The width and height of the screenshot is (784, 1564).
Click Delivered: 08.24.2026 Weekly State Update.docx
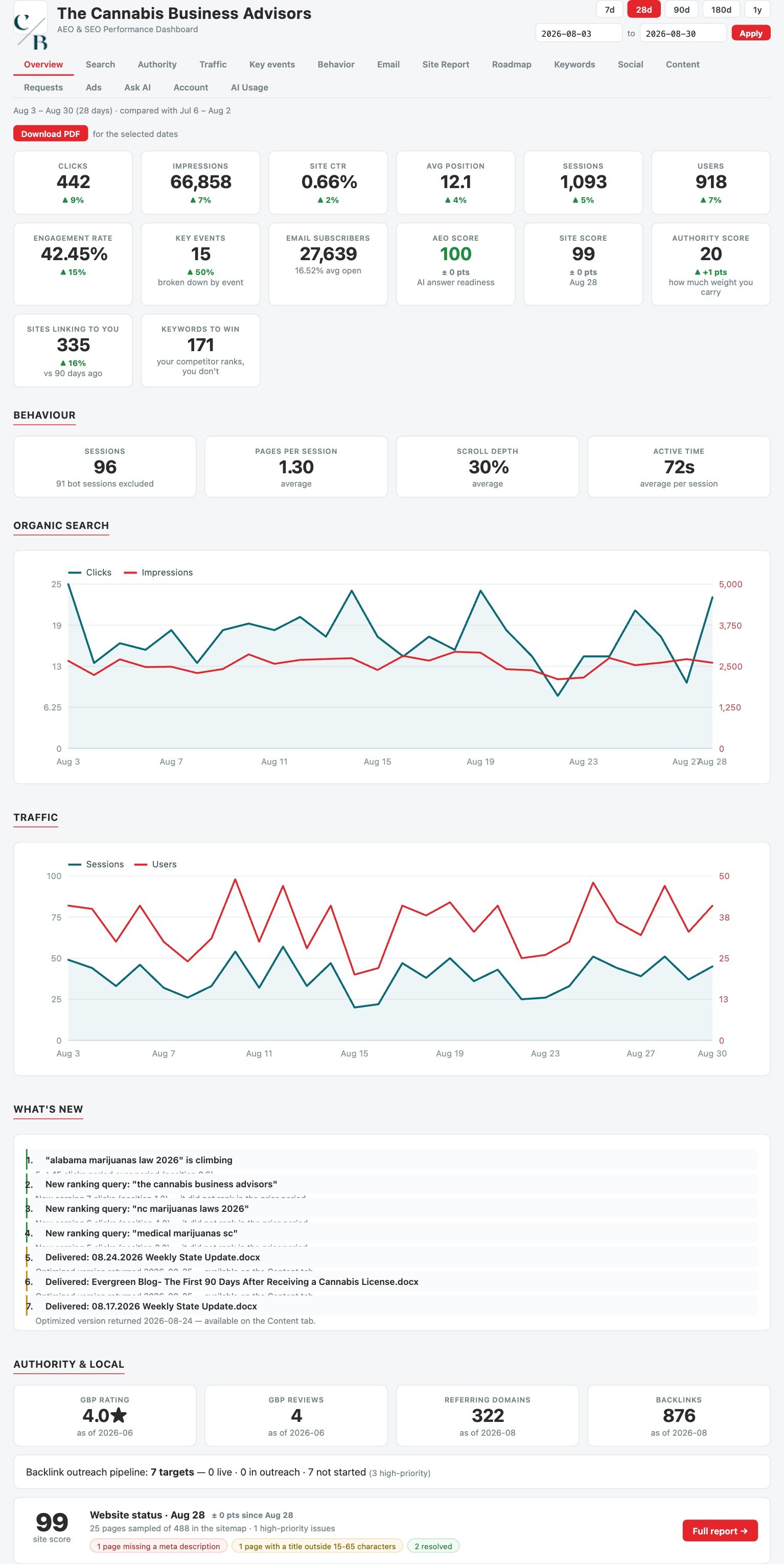coord(391,1257)
